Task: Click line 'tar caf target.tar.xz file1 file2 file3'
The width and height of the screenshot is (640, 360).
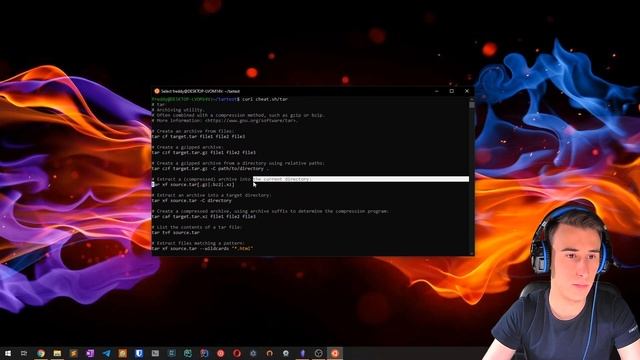Action: (204, 216)
